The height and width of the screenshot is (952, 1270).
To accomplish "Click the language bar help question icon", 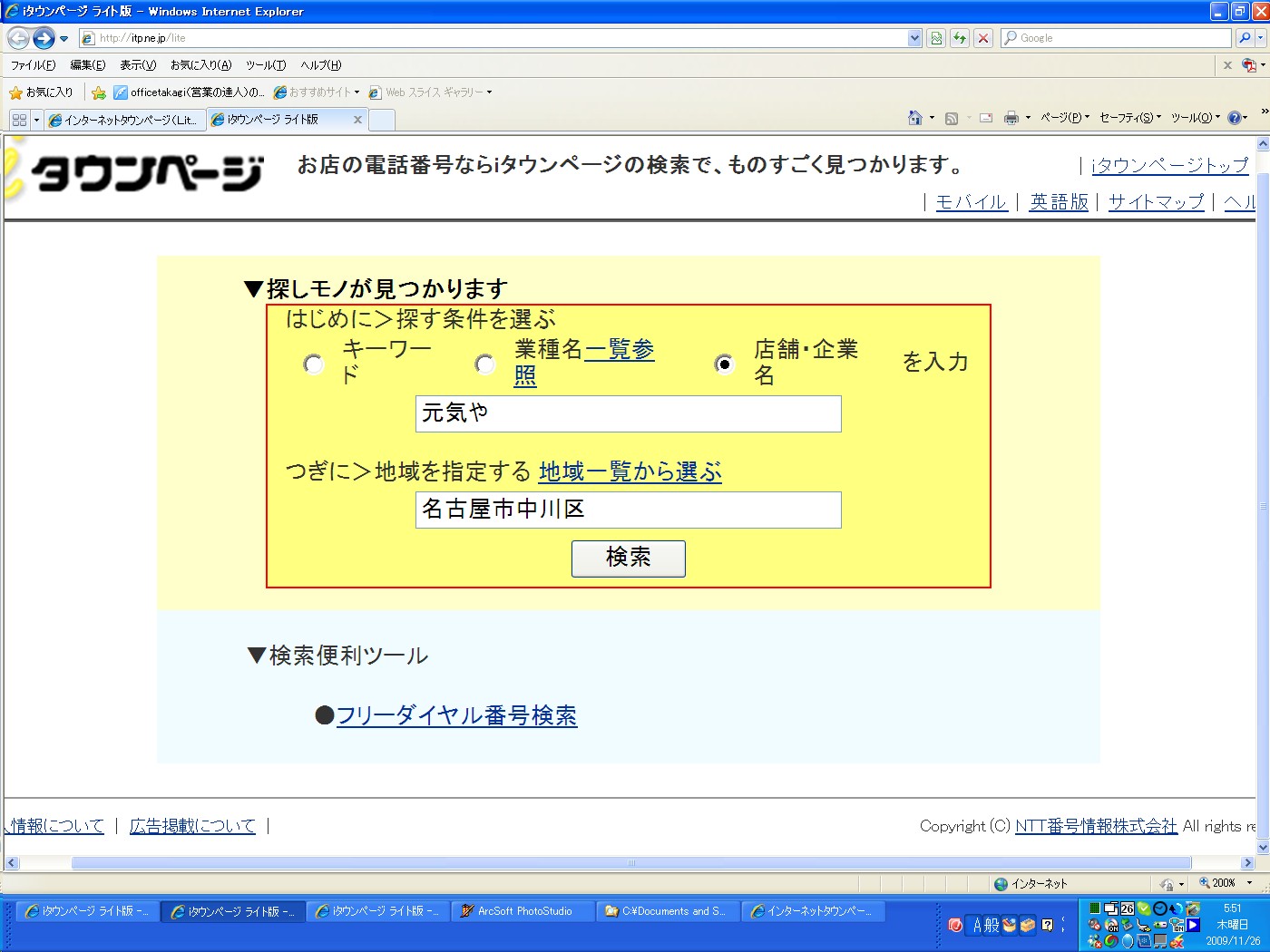I will pyautogui.click(x=1048, y=925).
